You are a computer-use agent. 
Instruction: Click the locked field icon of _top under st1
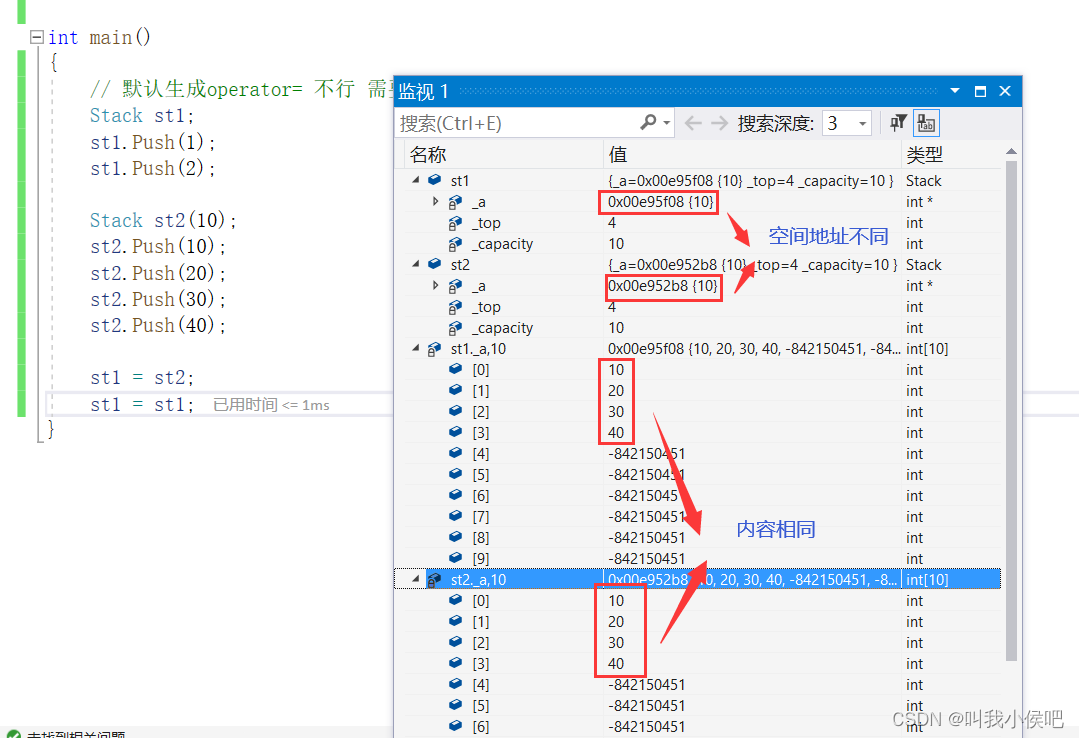(456, 223)
